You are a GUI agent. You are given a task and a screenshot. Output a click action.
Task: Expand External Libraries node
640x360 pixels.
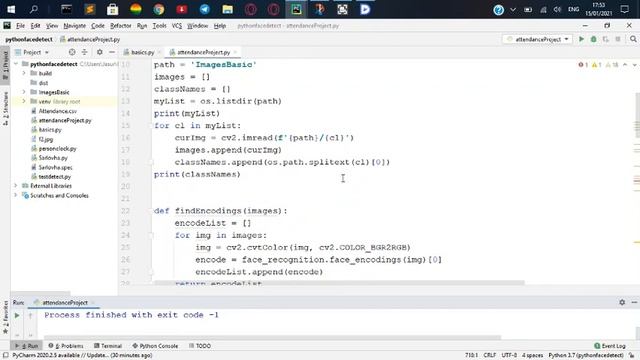pyautogui.click(x=16, y=186)
